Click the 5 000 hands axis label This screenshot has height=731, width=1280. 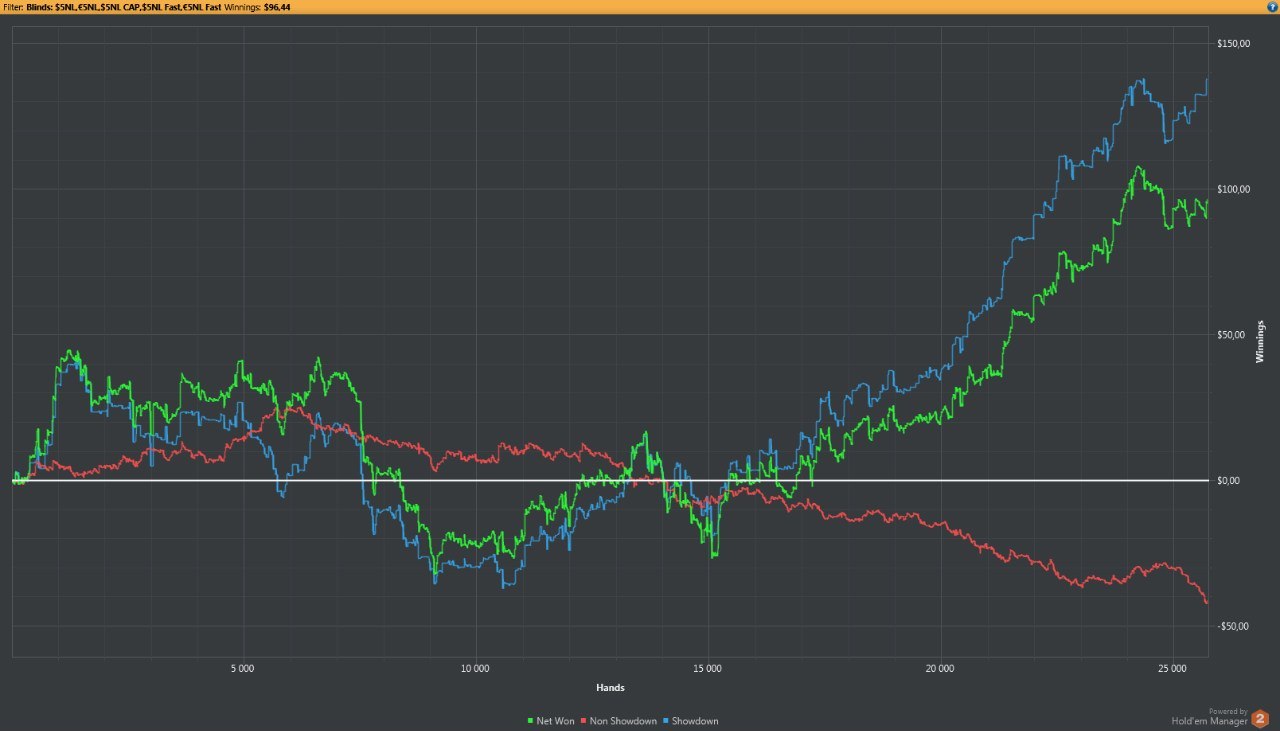tap(242, 667)
